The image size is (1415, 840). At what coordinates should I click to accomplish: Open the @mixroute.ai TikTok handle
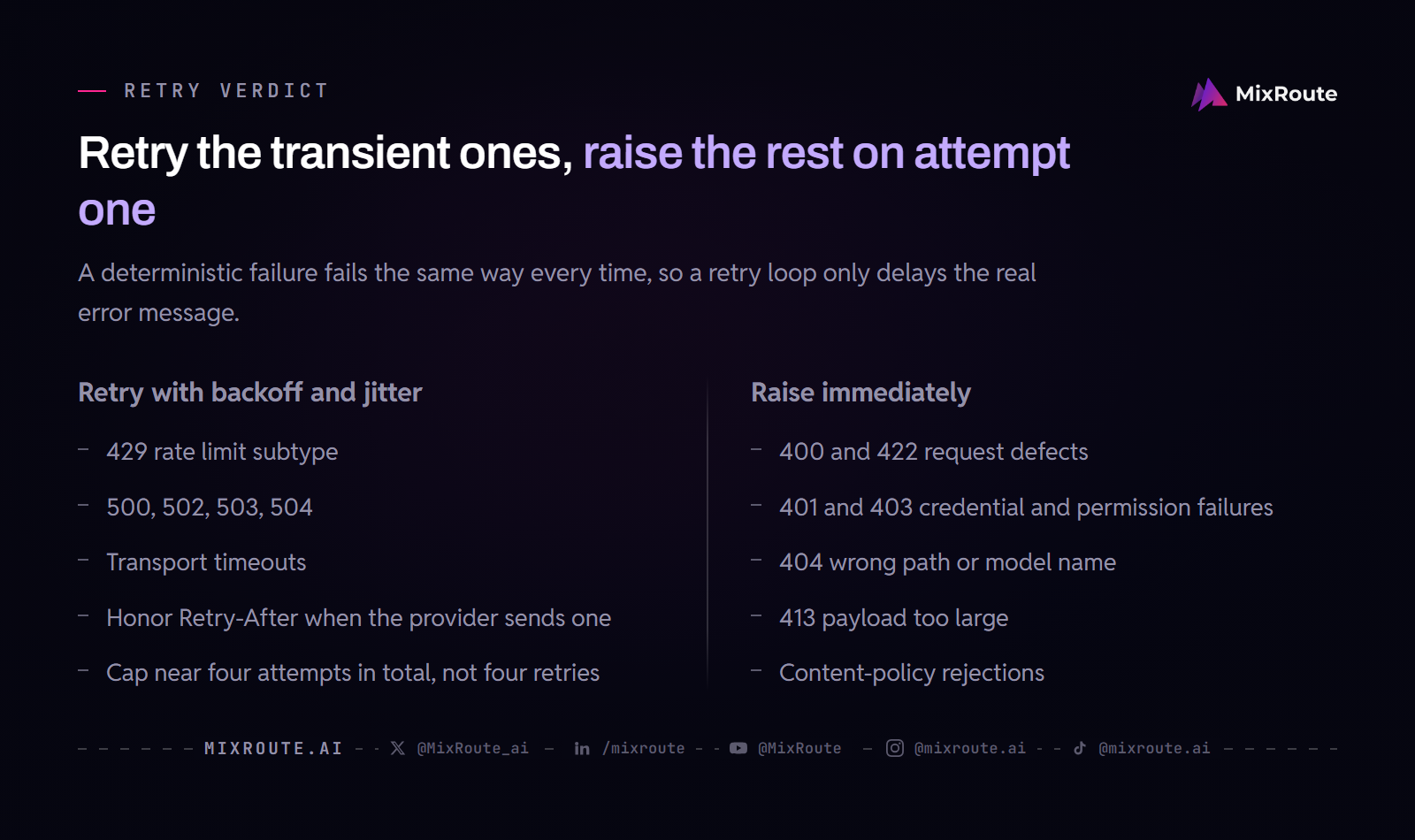[1154, 748]
